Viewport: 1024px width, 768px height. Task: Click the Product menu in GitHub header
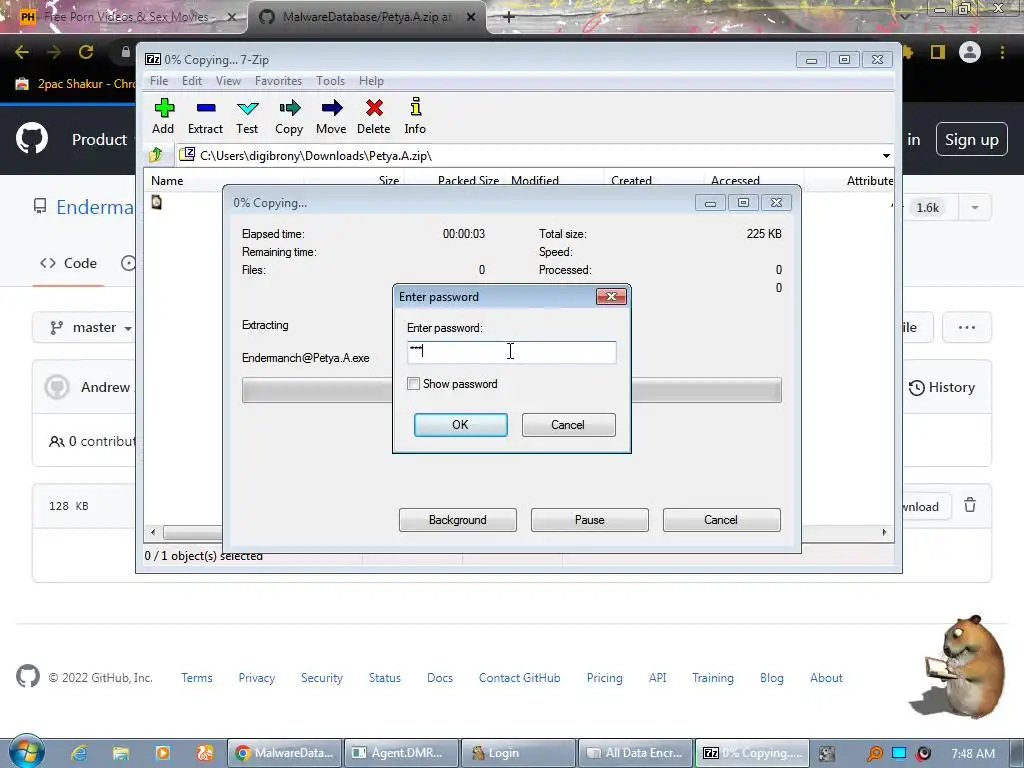pos(99,139)
